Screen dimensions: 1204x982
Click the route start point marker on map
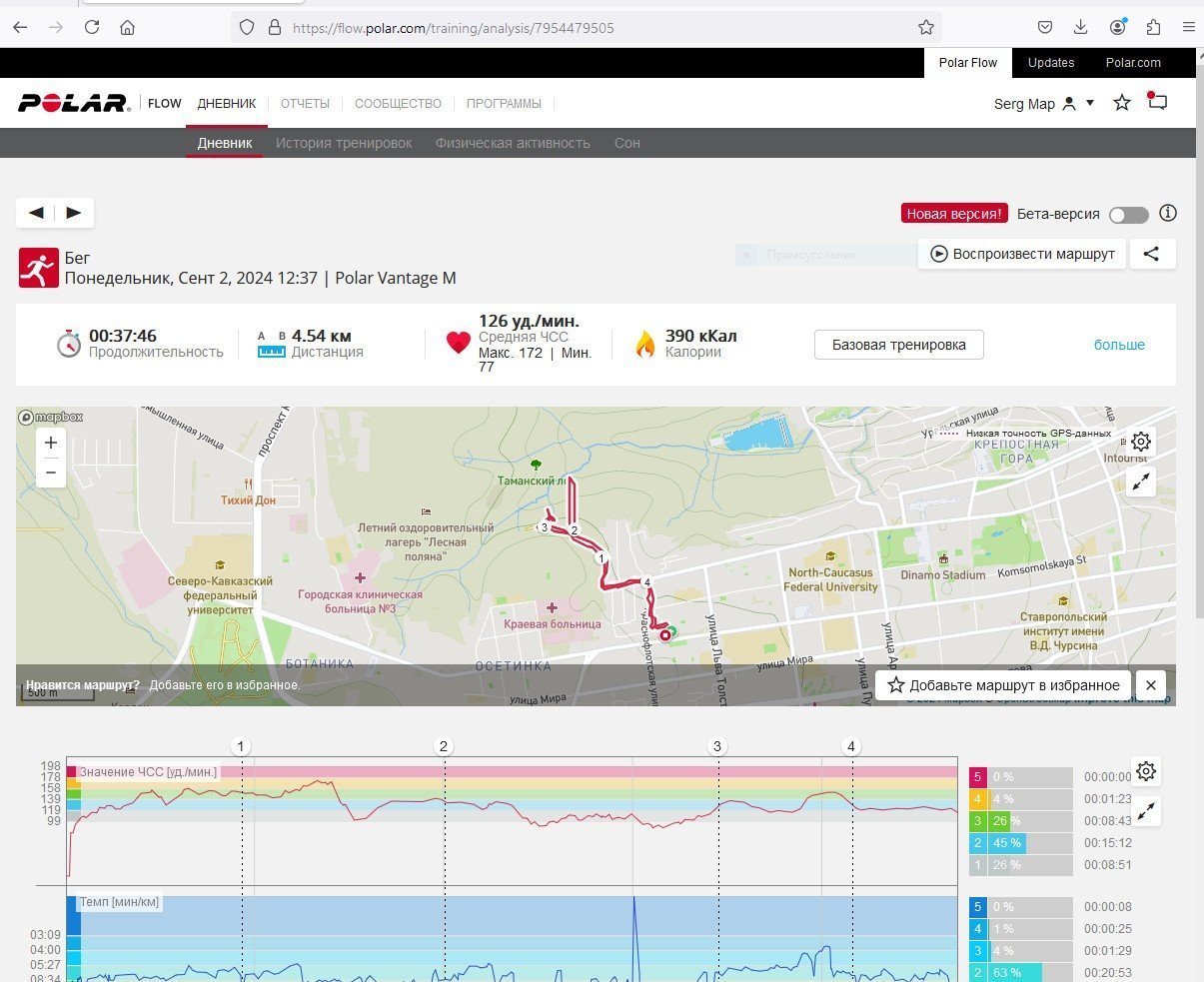671,631
